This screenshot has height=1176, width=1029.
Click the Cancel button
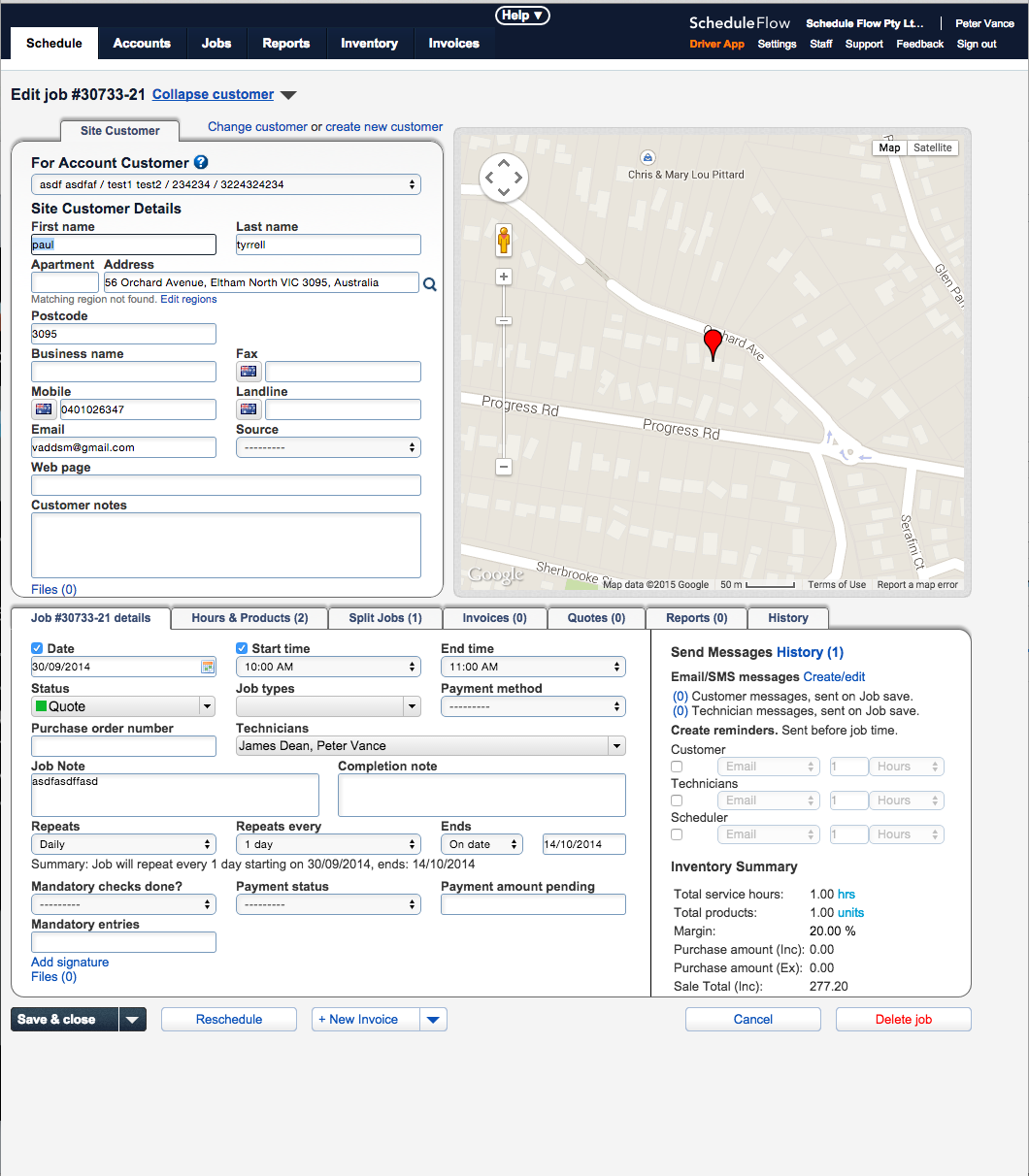(753, 1020)
